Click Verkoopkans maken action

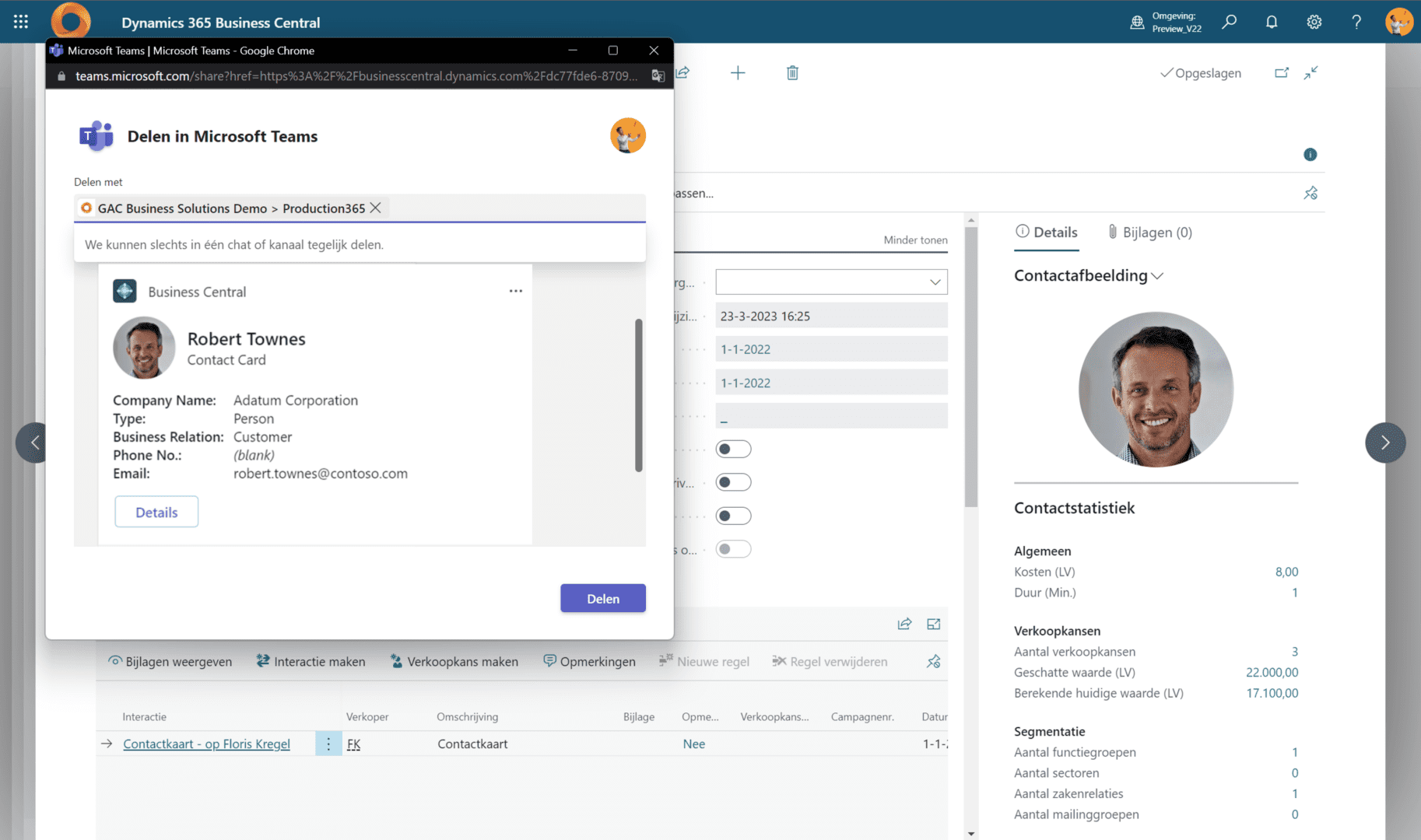click(454, 661)
